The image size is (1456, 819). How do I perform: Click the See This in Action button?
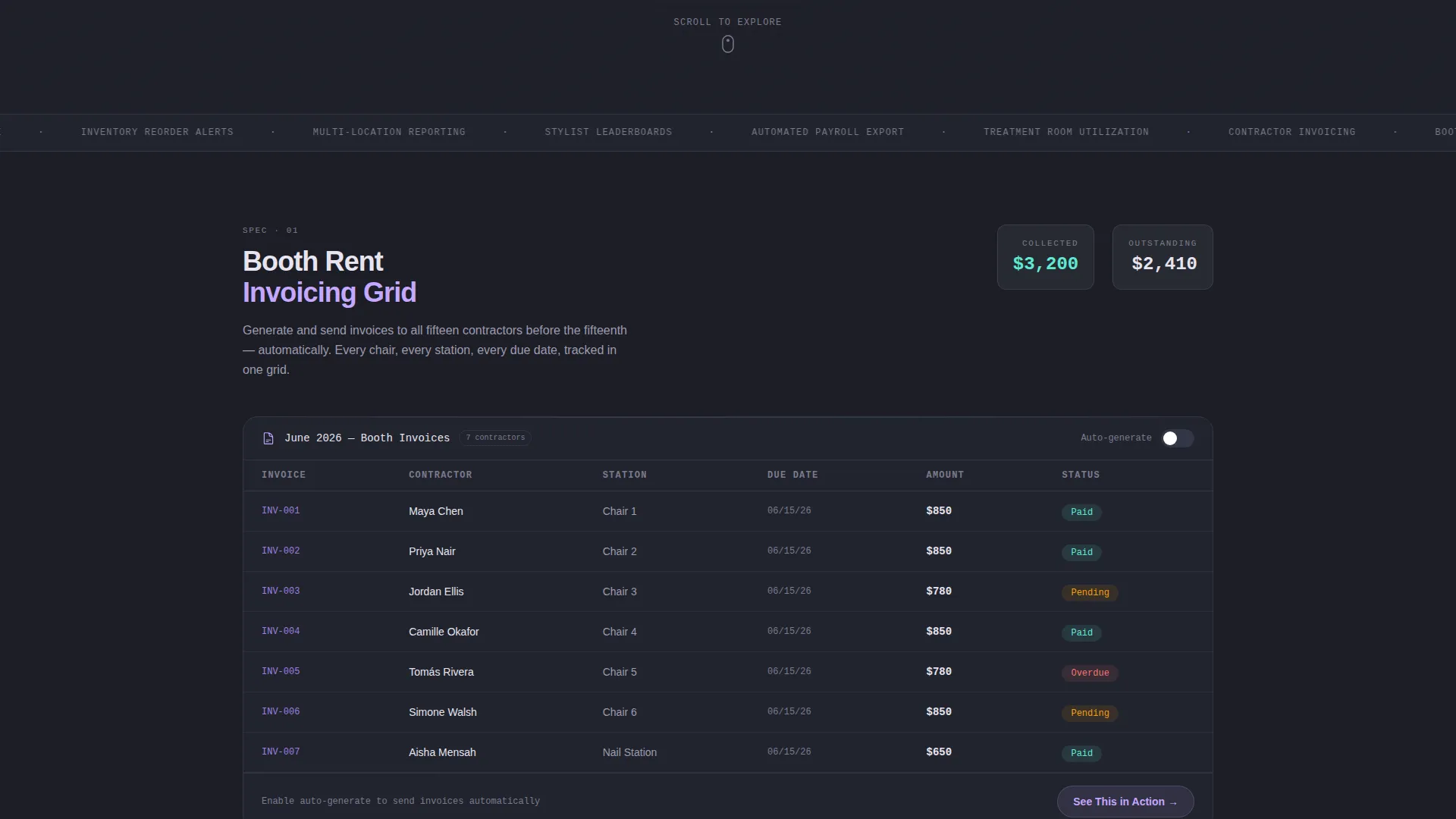click(1125, 802)
